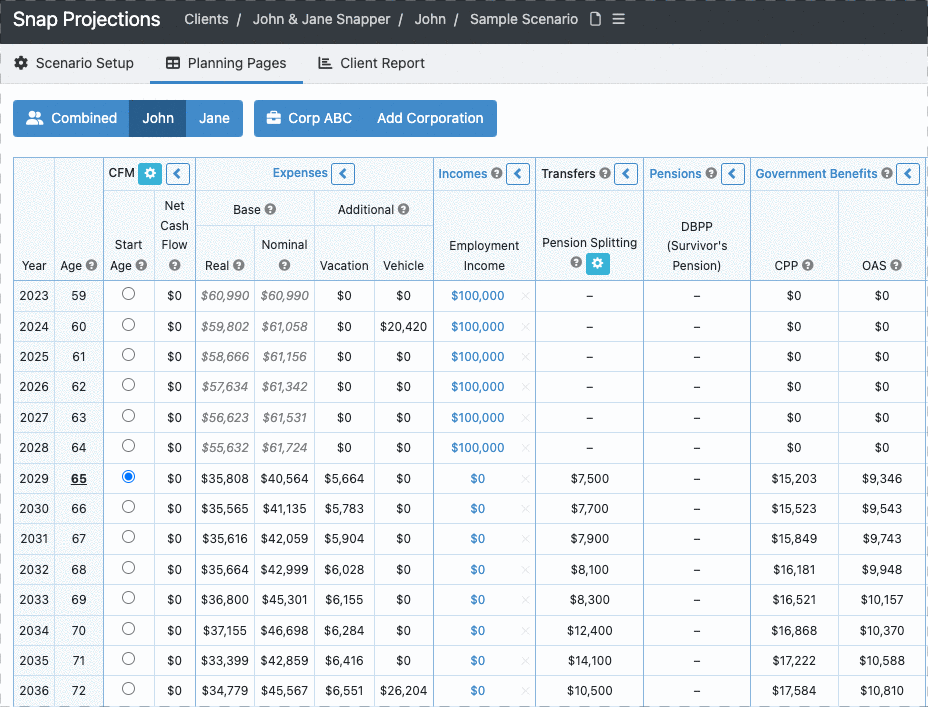Select start age 66 radio button
This screenshot has height=707, width=928.
[128, 508]
